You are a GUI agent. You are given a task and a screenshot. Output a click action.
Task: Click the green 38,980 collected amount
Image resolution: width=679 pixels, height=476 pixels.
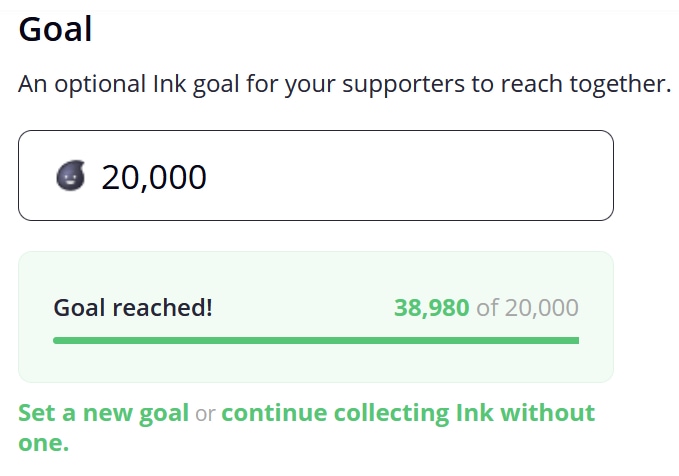431,308
